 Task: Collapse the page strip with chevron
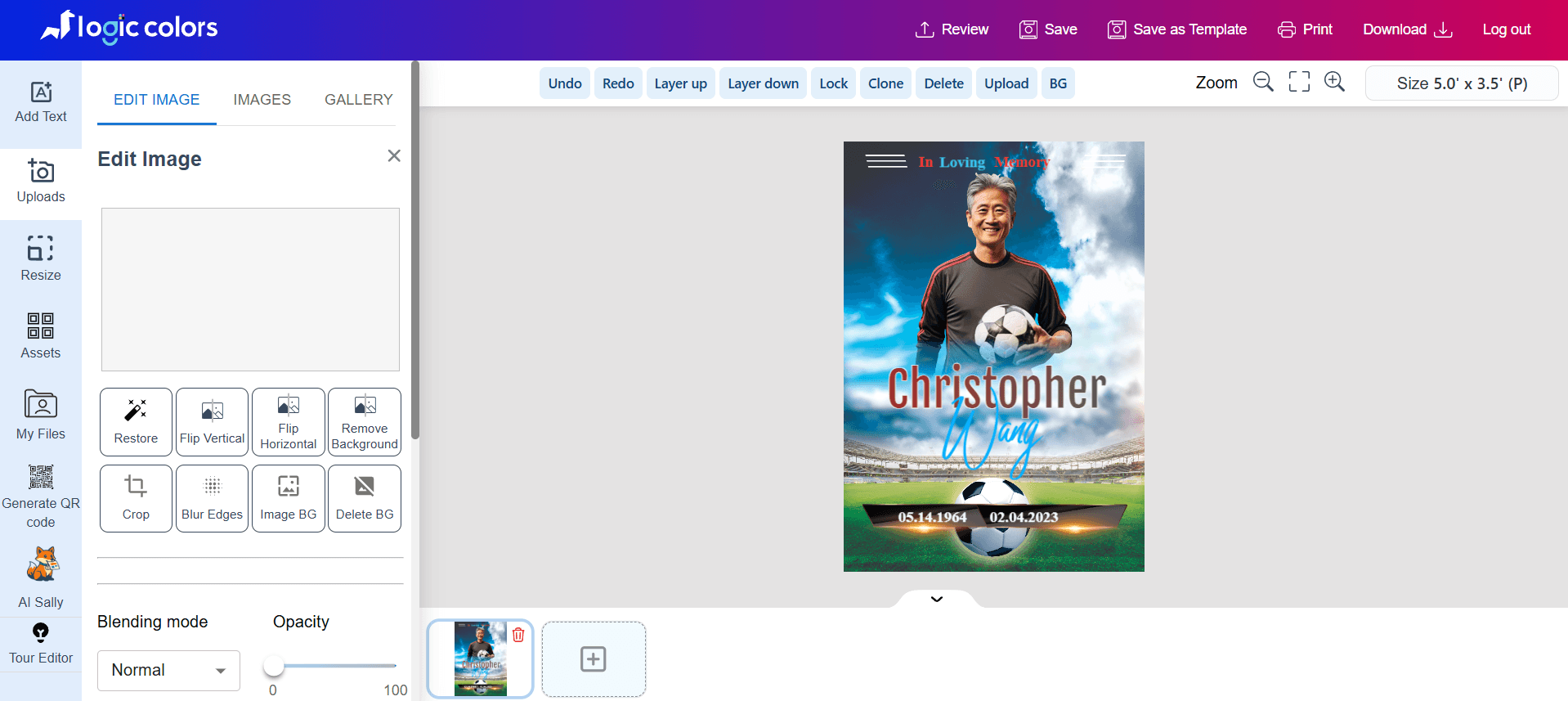937,599
